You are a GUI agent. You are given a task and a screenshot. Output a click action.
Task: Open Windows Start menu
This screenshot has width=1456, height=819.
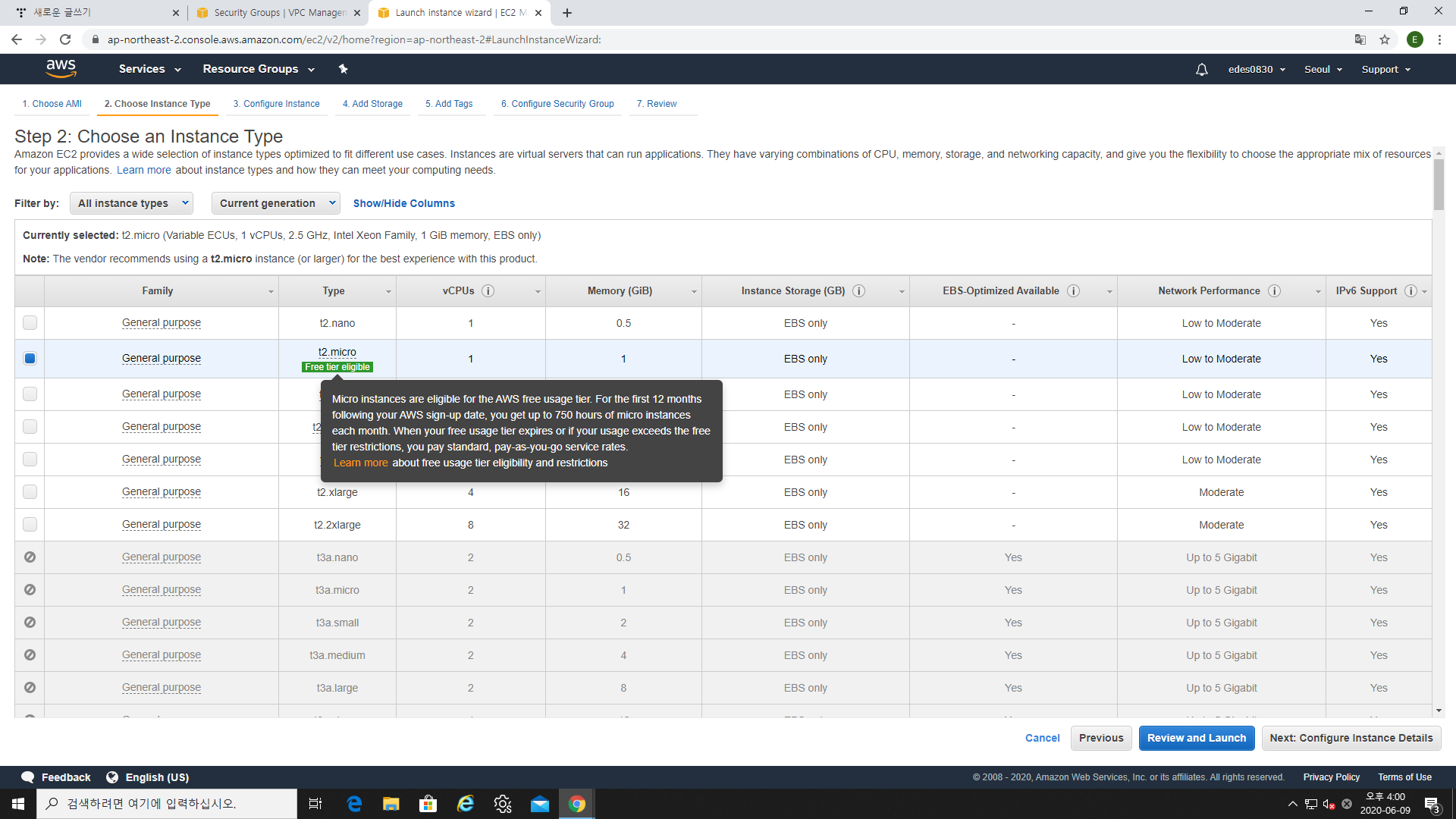(x=18, y=804)
